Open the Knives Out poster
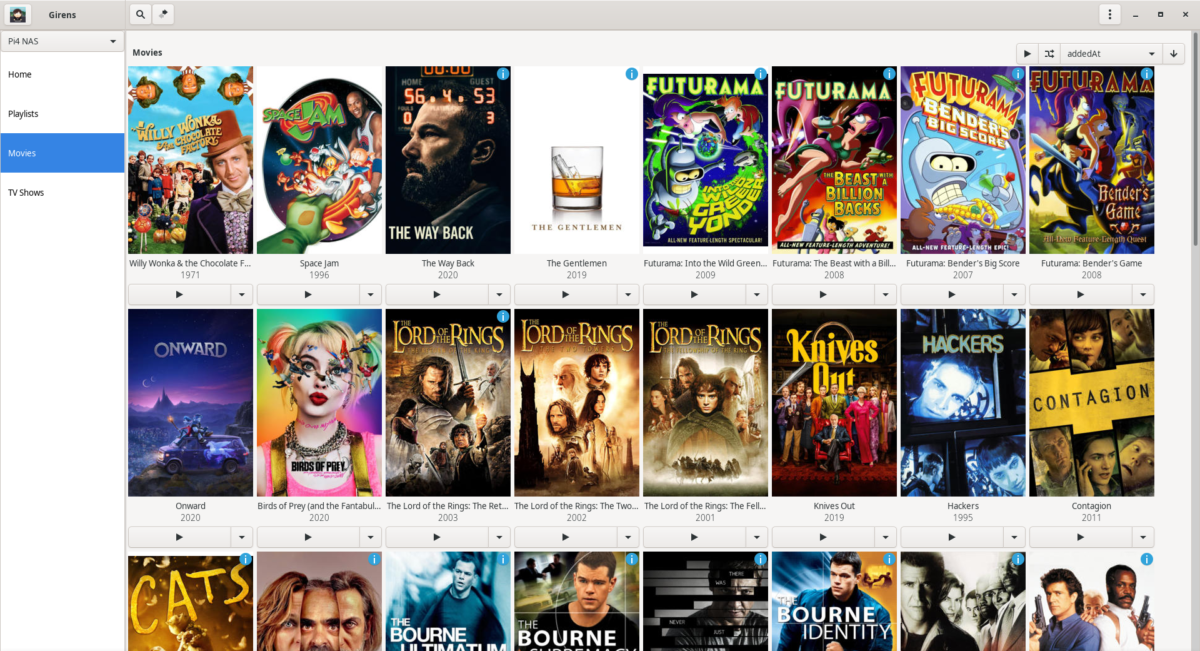The height and width of the screenshot is (651, 1200). pos(835,402)
